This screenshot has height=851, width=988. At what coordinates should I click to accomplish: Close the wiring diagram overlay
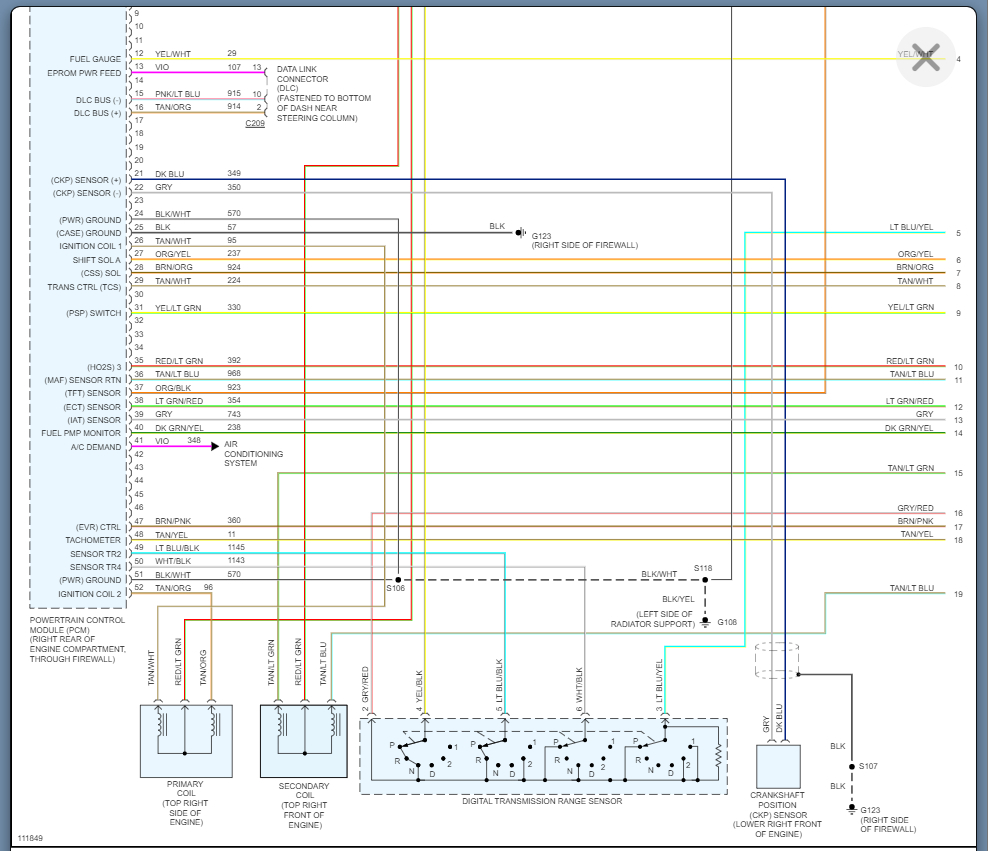click(x=926, y=57)
